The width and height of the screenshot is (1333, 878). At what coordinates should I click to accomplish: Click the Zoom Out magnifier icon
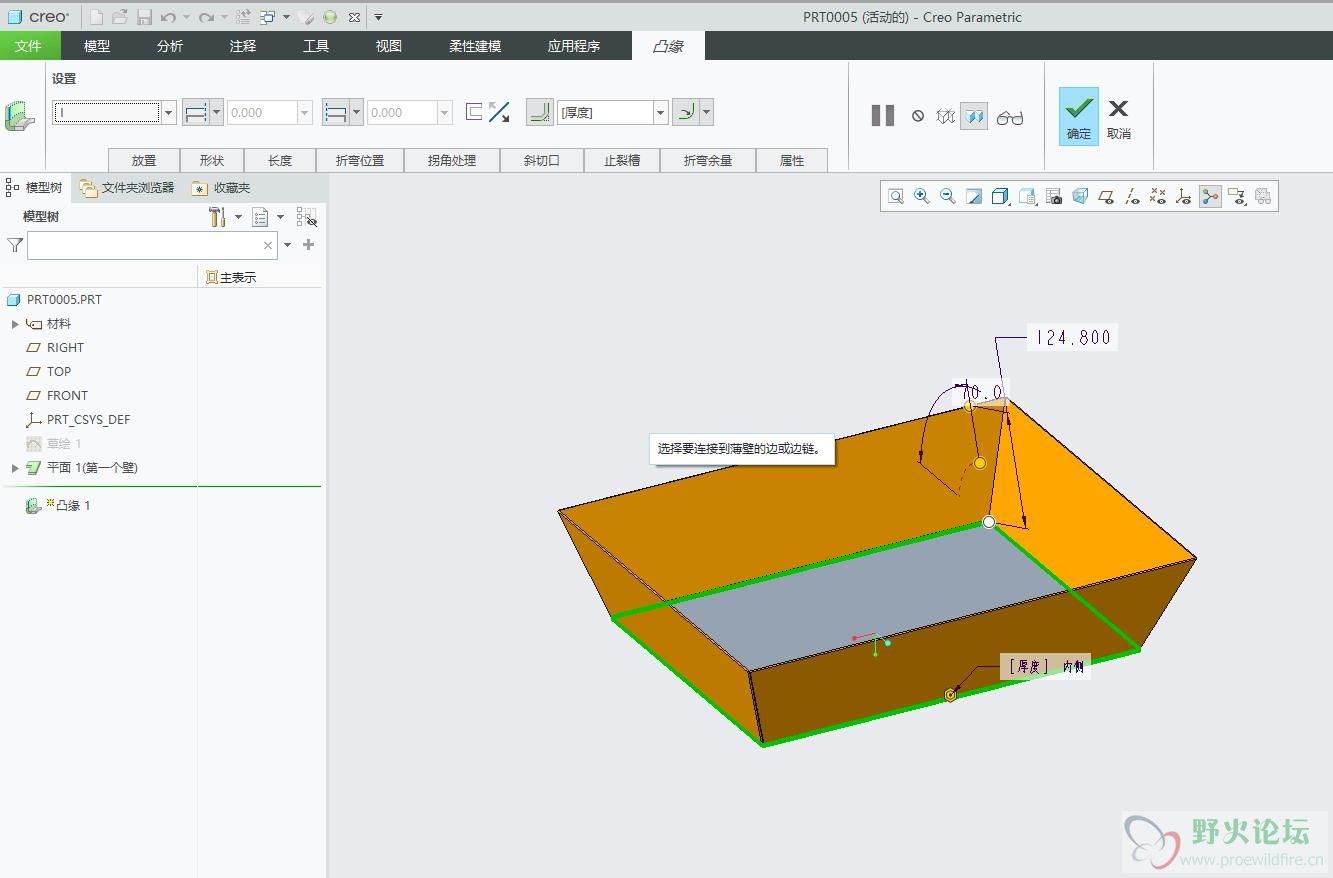coord(948,197)
